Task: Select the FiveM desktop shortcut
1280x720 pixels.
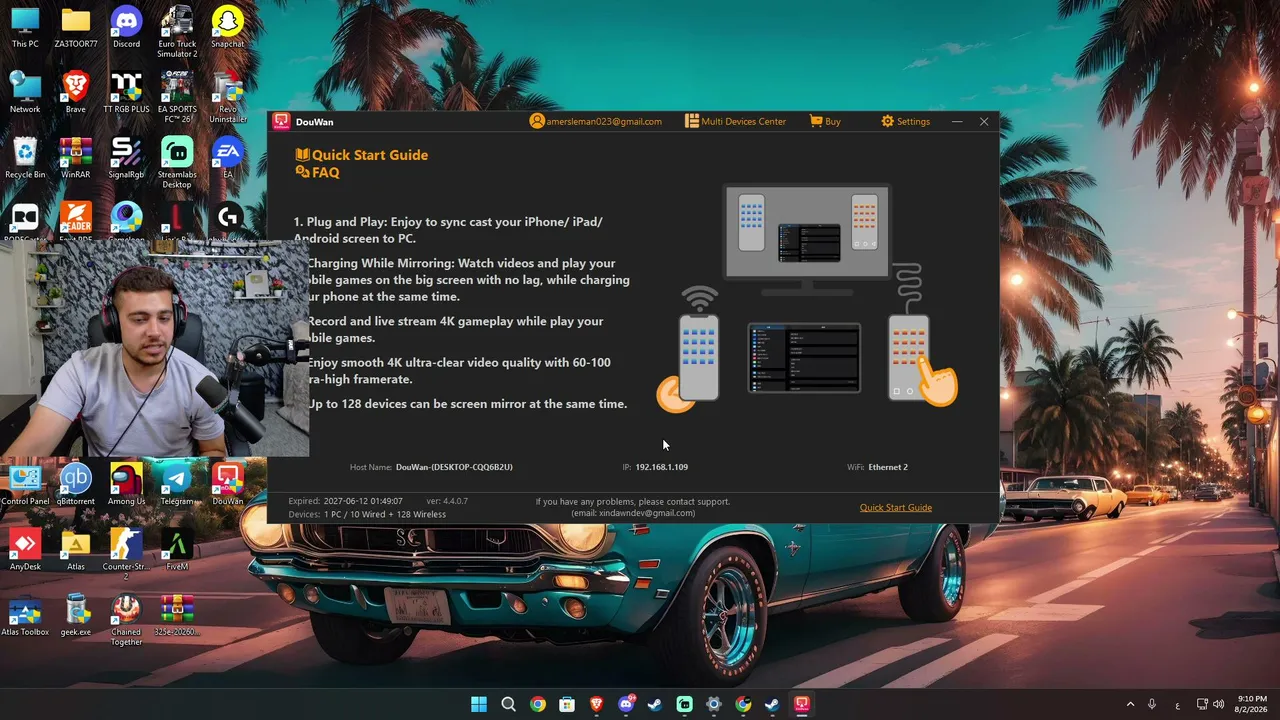Action: [177, 550]
